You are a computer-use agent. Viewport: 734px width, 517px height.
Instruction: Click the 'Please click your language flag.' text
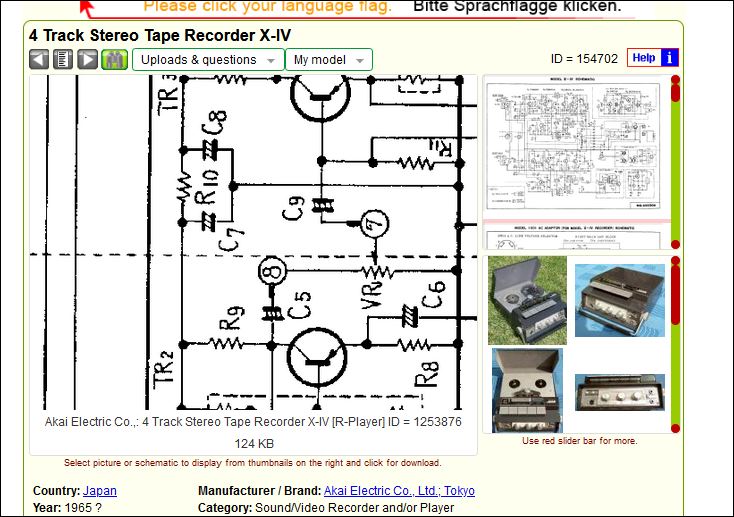267,7
